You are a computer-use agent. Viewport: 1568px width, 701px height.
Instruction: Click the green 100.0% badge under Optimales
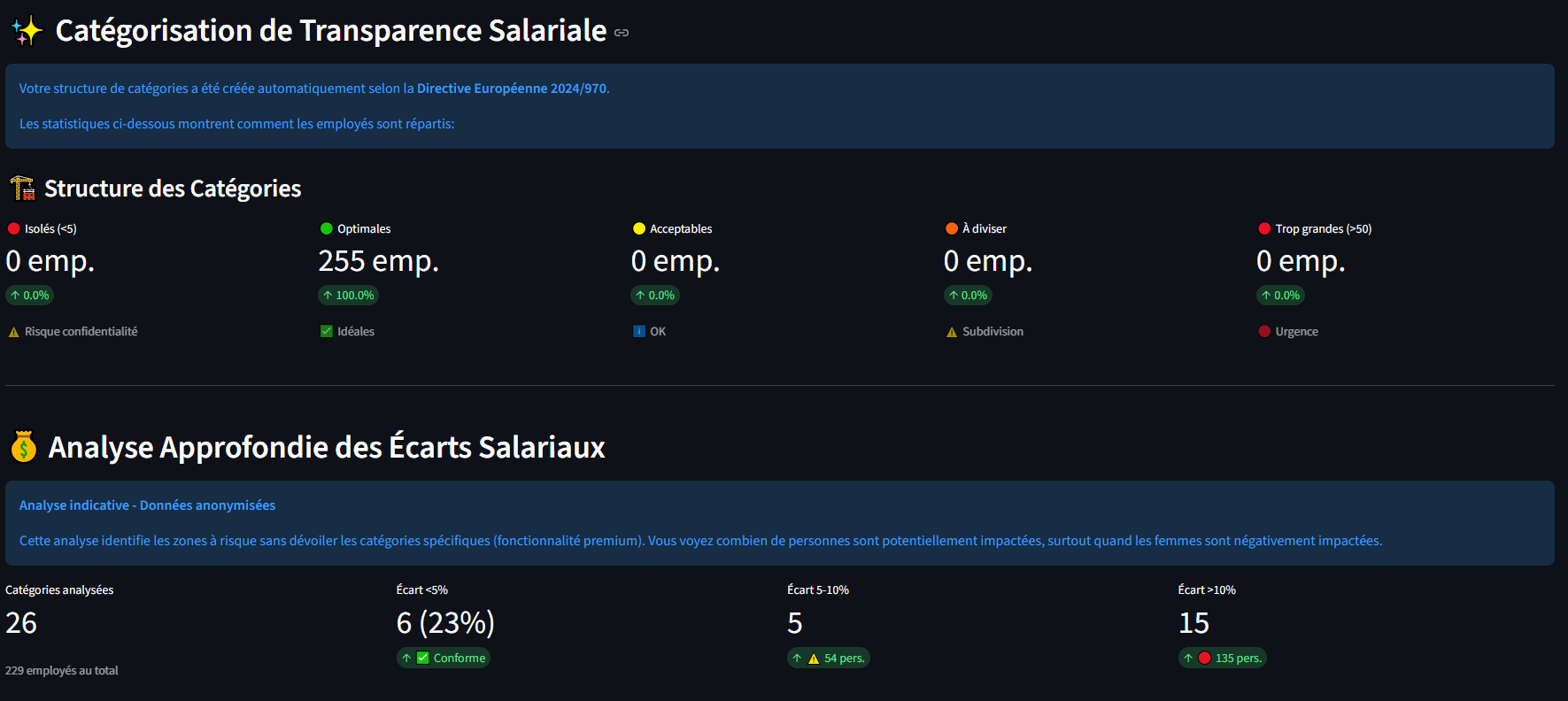pyautogui.click(x=348, y=296)
